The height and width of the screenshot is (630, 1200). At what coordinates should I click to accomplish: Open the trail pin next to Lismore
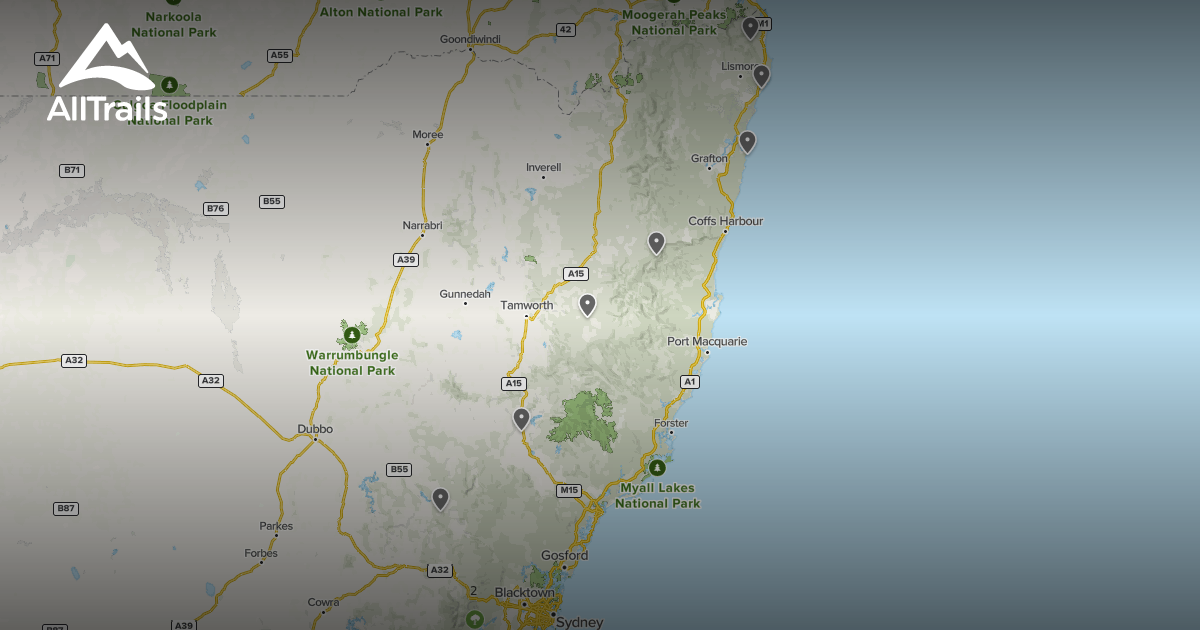point(761,75)
